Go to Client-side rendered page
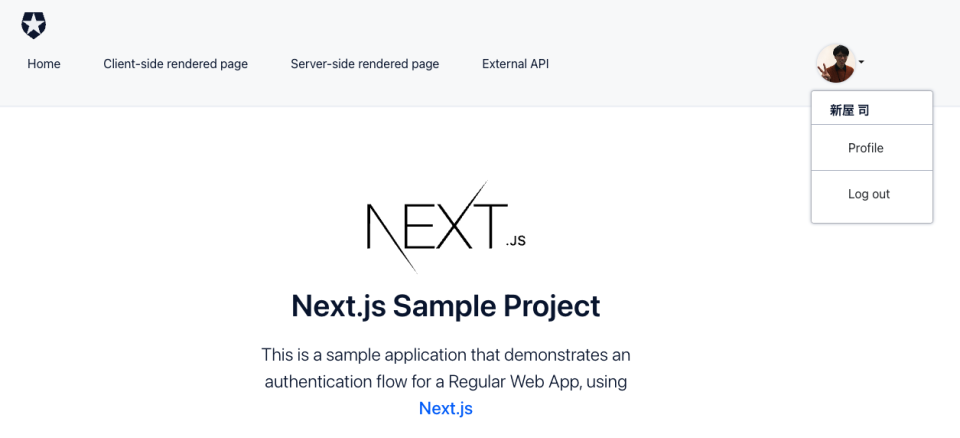Viewport: 960px width, 438px height. coord(175,64)
